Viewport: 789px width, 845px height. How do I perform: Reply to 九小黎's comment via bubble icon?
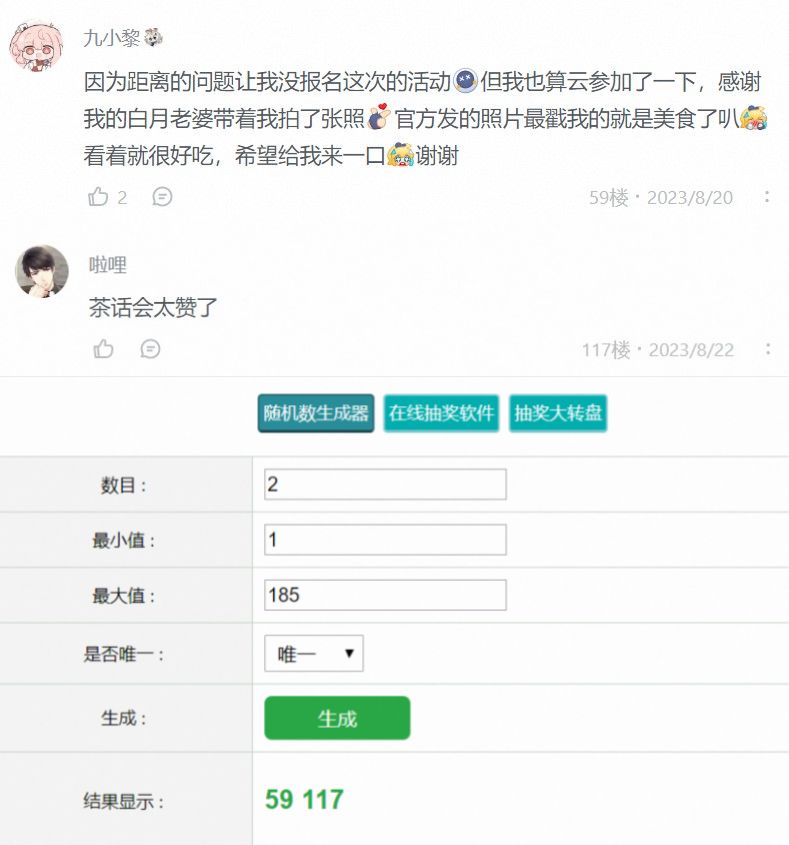(x=162, y=197)
